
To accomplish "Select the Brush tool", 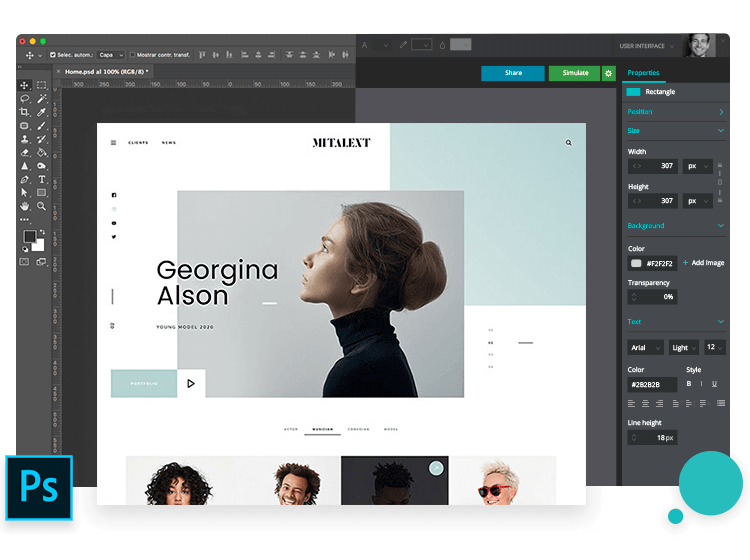I will coord(42,125).
